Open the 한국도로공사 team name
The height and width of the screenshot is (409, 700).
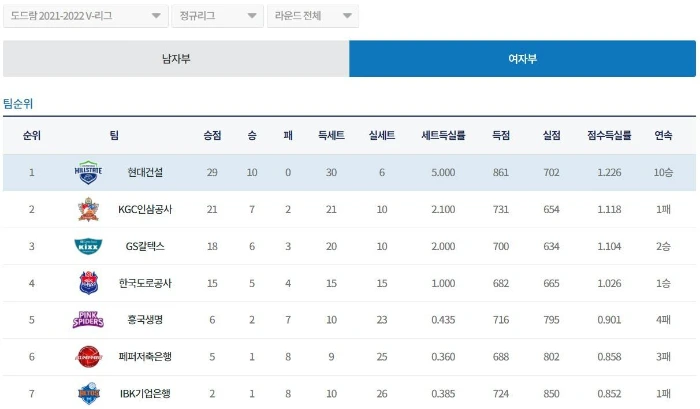click(x=145, y=283)
